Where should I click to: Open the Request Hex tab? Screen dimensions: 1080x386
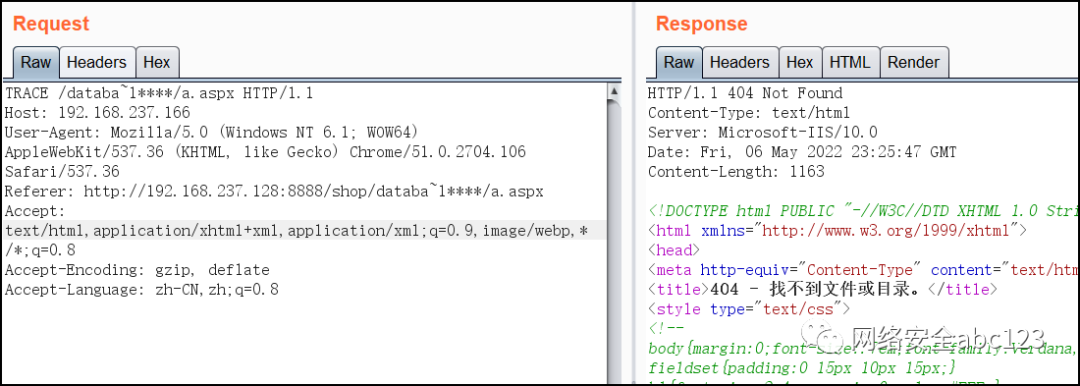[x=157, y=63]
